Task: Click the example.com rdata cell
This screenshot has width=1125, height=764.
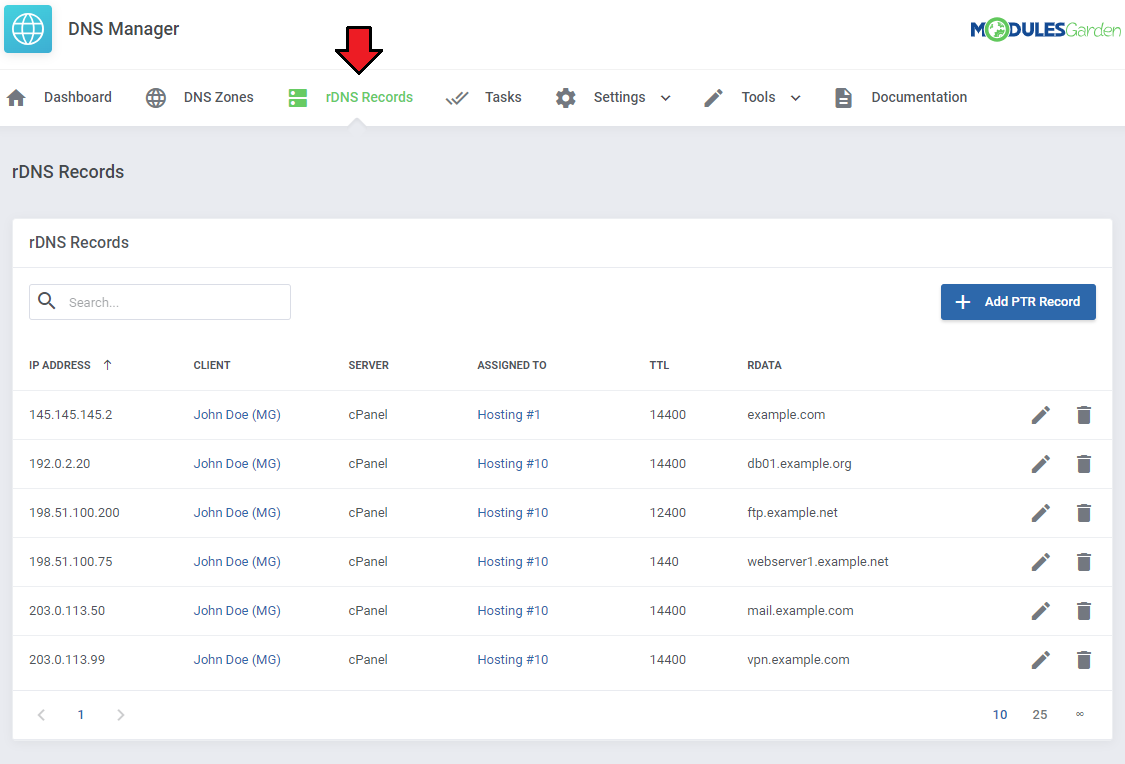Action: (786, 415)
